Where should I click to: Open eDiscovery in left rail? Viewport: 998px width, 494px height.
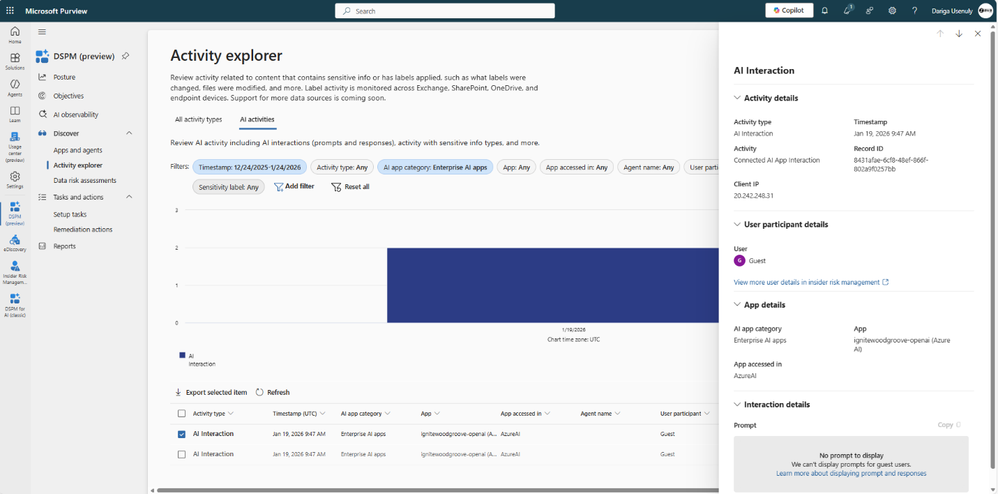[15, 243]
